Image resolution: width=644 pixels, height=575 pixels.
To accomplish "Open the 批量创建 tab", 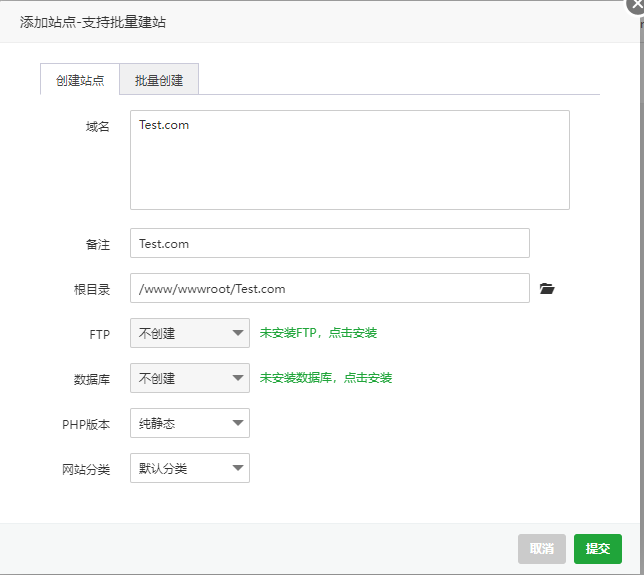I will click(x=159, y=80).
